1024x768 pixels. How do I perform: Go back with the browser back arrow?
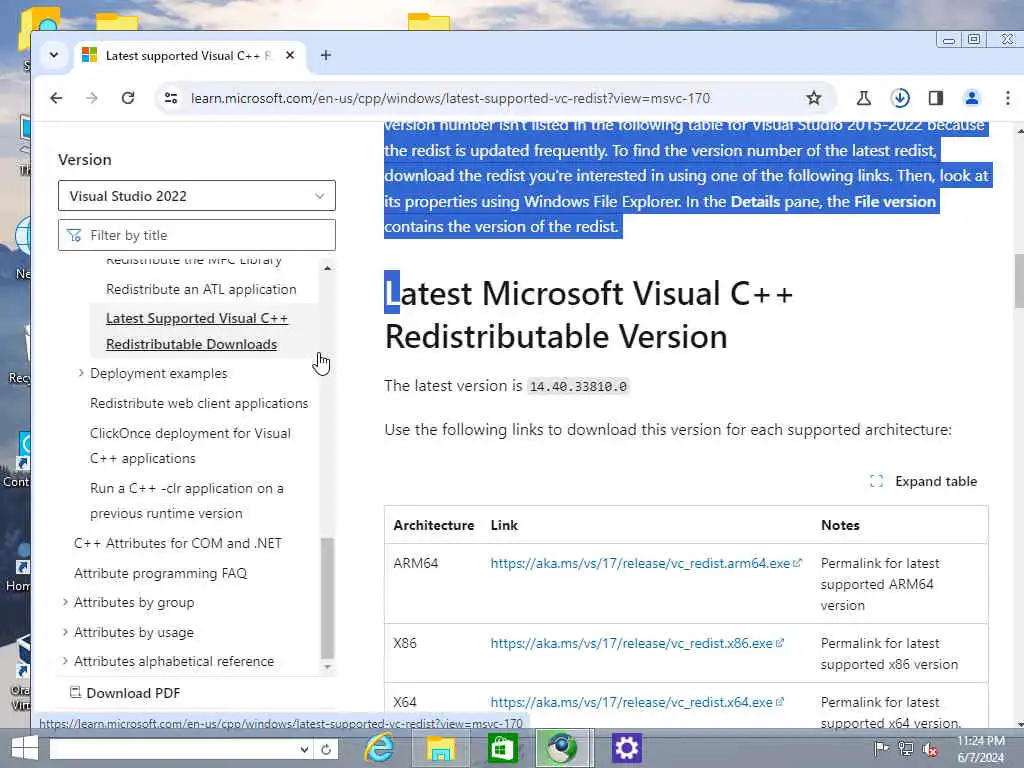coord(56,98)
